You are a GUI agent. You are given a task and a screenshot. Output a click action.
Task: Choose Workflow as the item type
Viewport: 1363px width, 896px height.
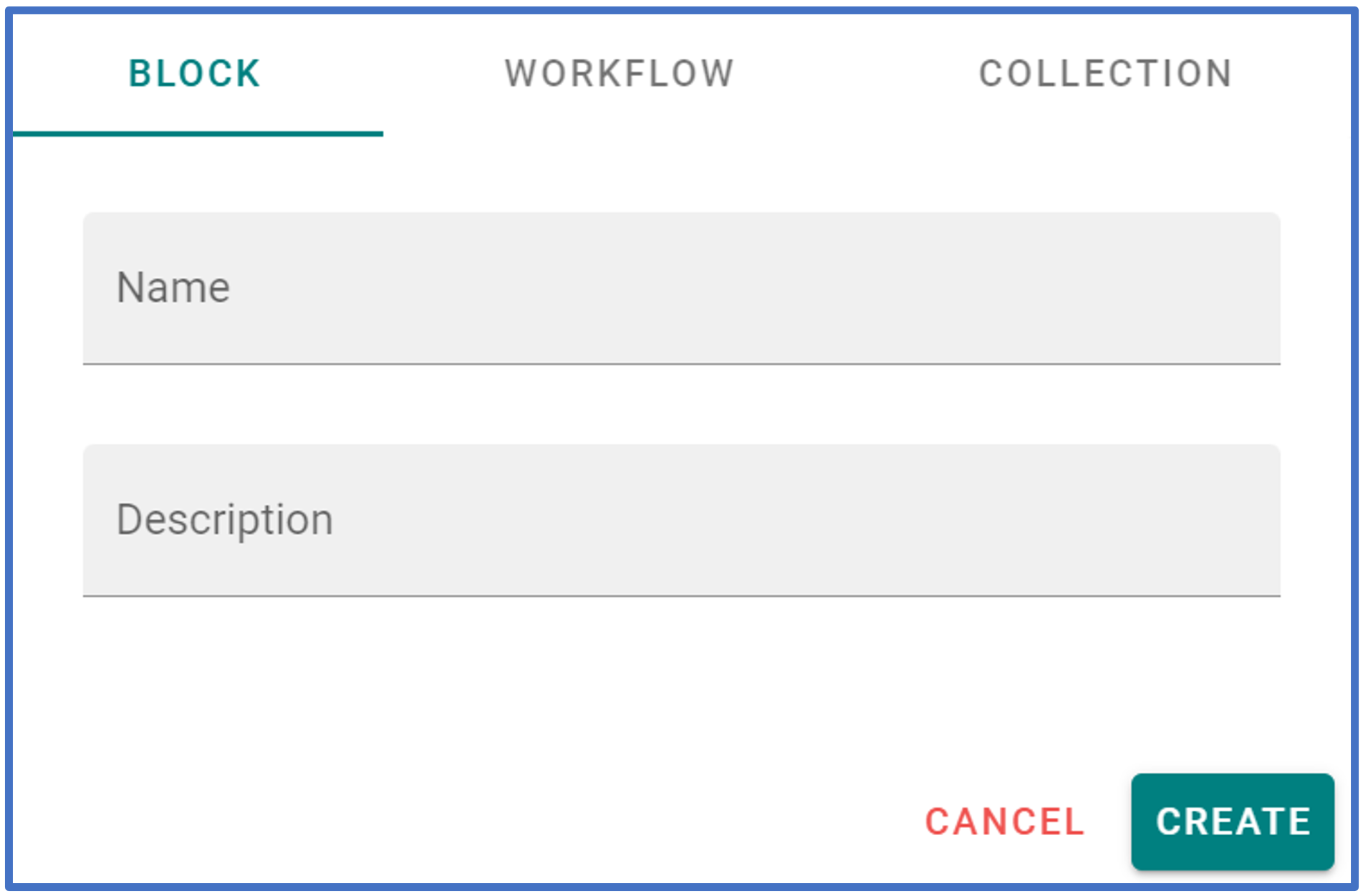620,74
